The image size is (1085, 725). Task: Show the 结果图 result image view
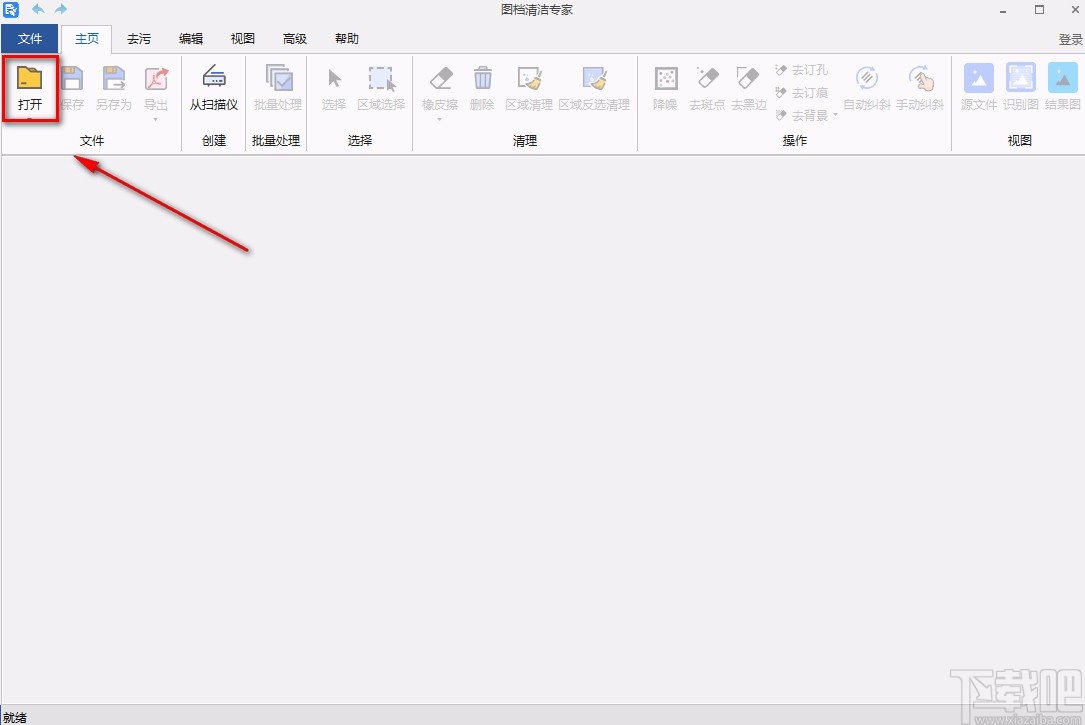coord(1062,79)
